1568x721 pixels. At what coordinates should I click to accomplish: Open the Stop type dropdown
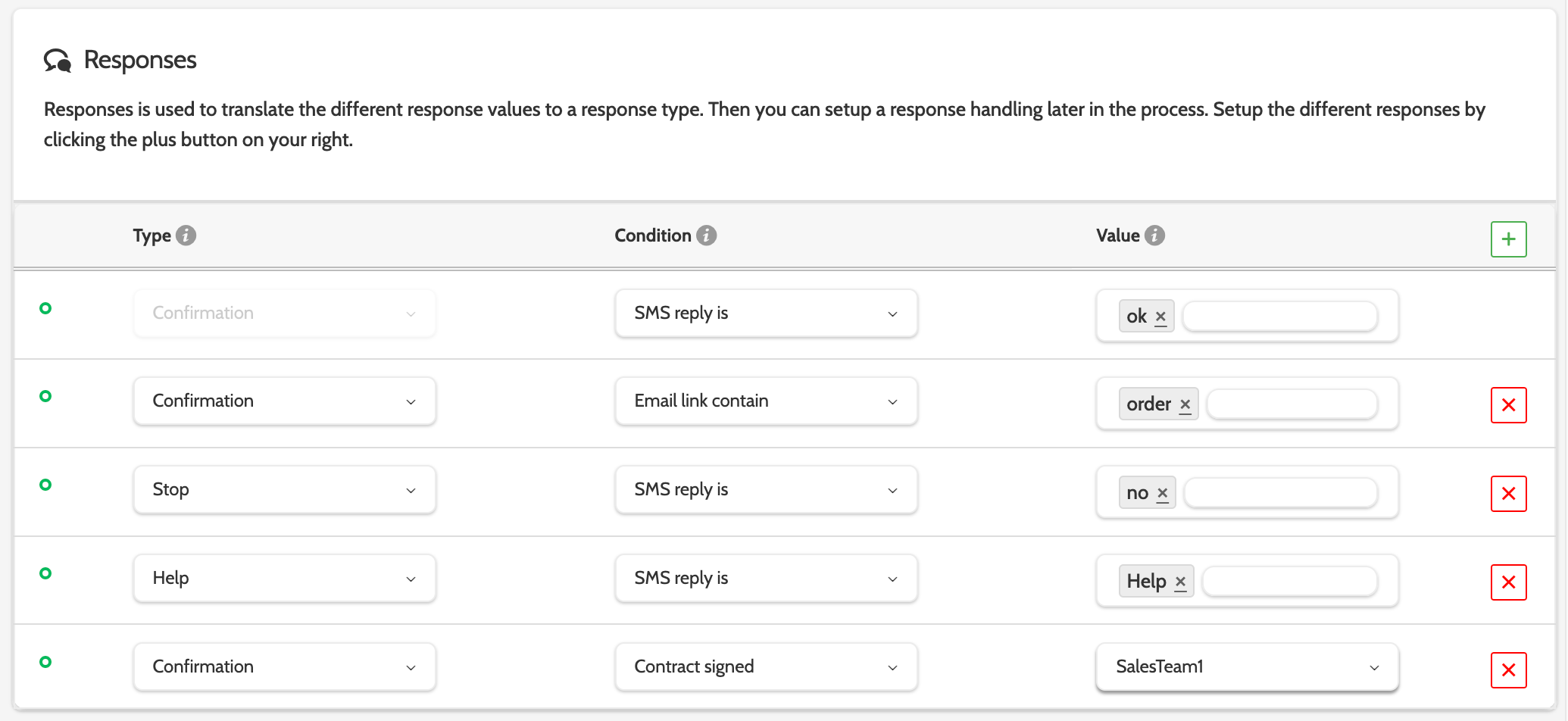point(284,489)
